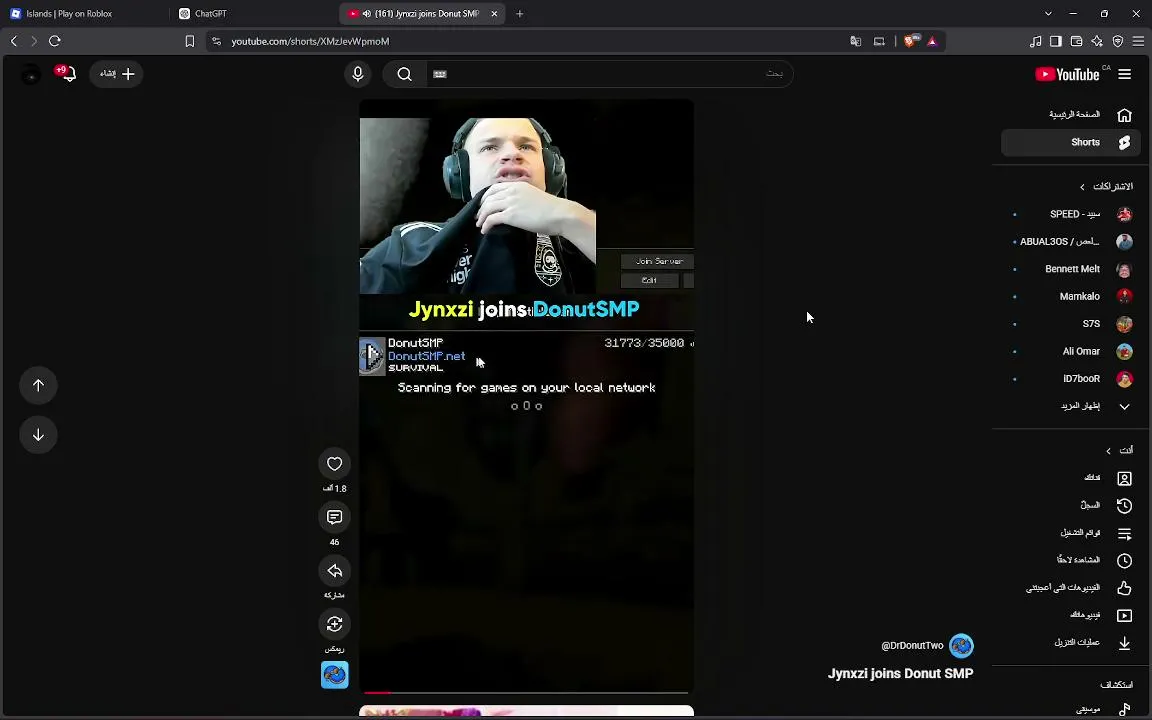Open SPEED channel subscription
1152x720 pixels.
pos(1071,214)
